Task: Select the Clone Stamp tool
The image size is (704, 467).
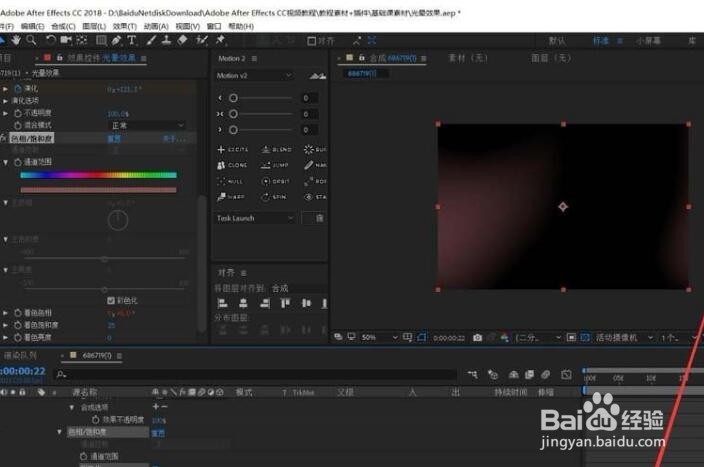Action: pyautogui.click(x=166, y=40)
